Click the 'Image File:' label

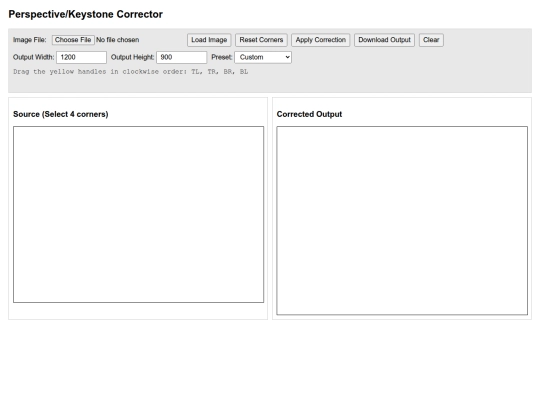pos(30,40)
